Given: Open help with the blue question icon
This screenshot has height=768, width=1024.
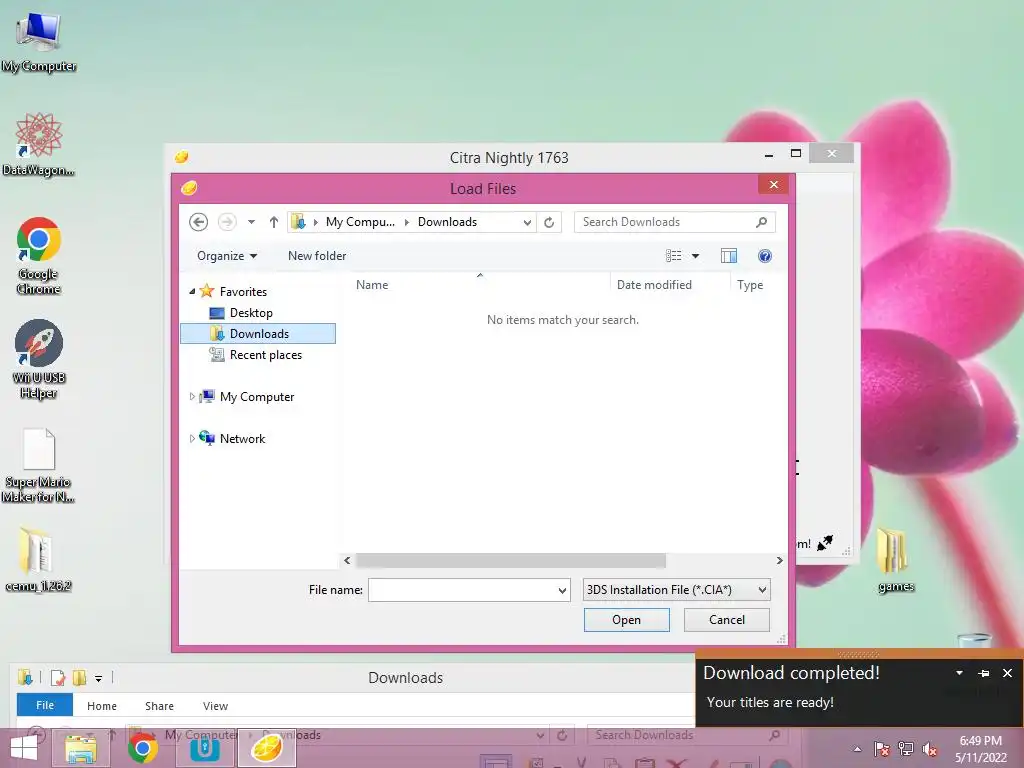Looking at the screenshot, I should pos(765,256).
